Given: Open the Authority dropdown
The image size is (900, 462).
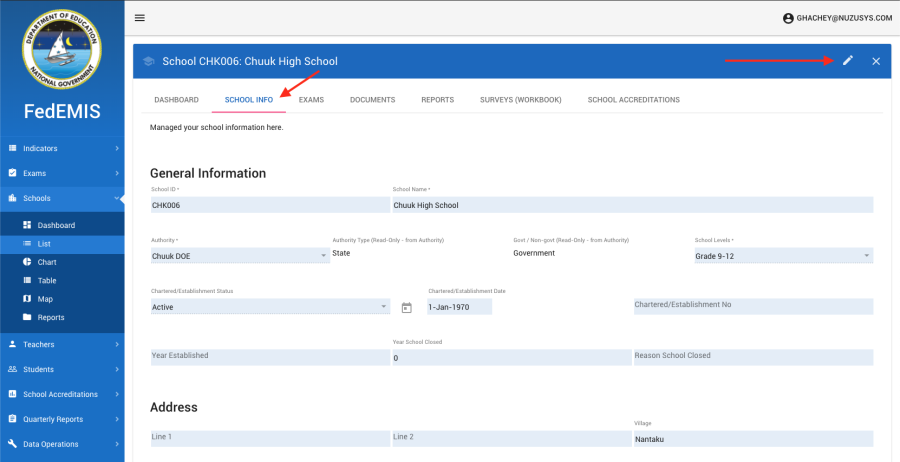Looking at the screenshot, I should coord(239,256).
